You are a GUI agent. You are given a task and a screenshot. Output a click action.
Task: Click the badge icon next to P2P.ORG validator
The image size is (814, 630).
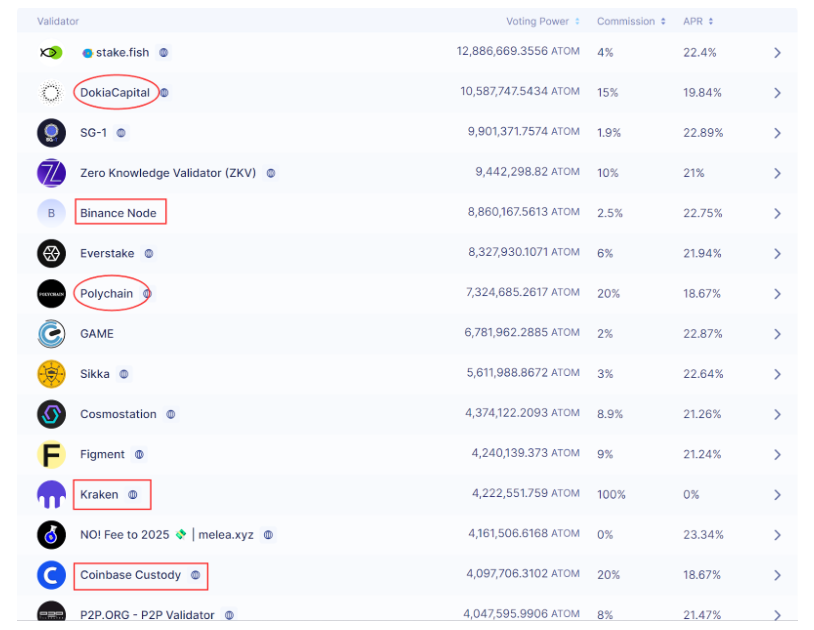pos(229,615)
